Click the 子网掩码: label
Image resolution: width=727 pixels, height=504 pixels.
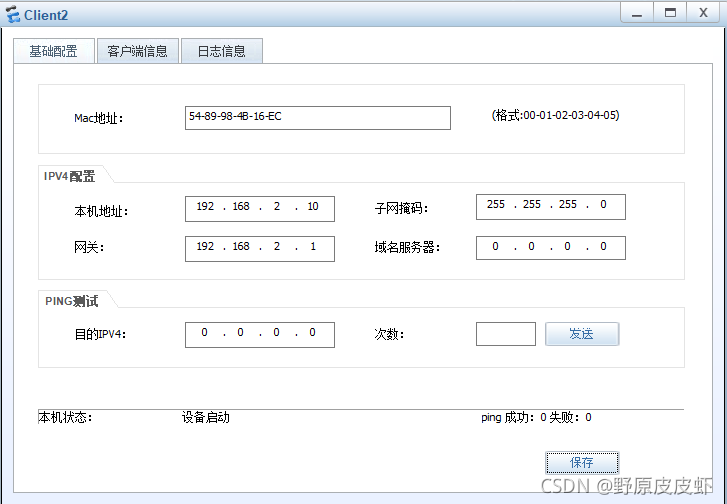(402, 208)
